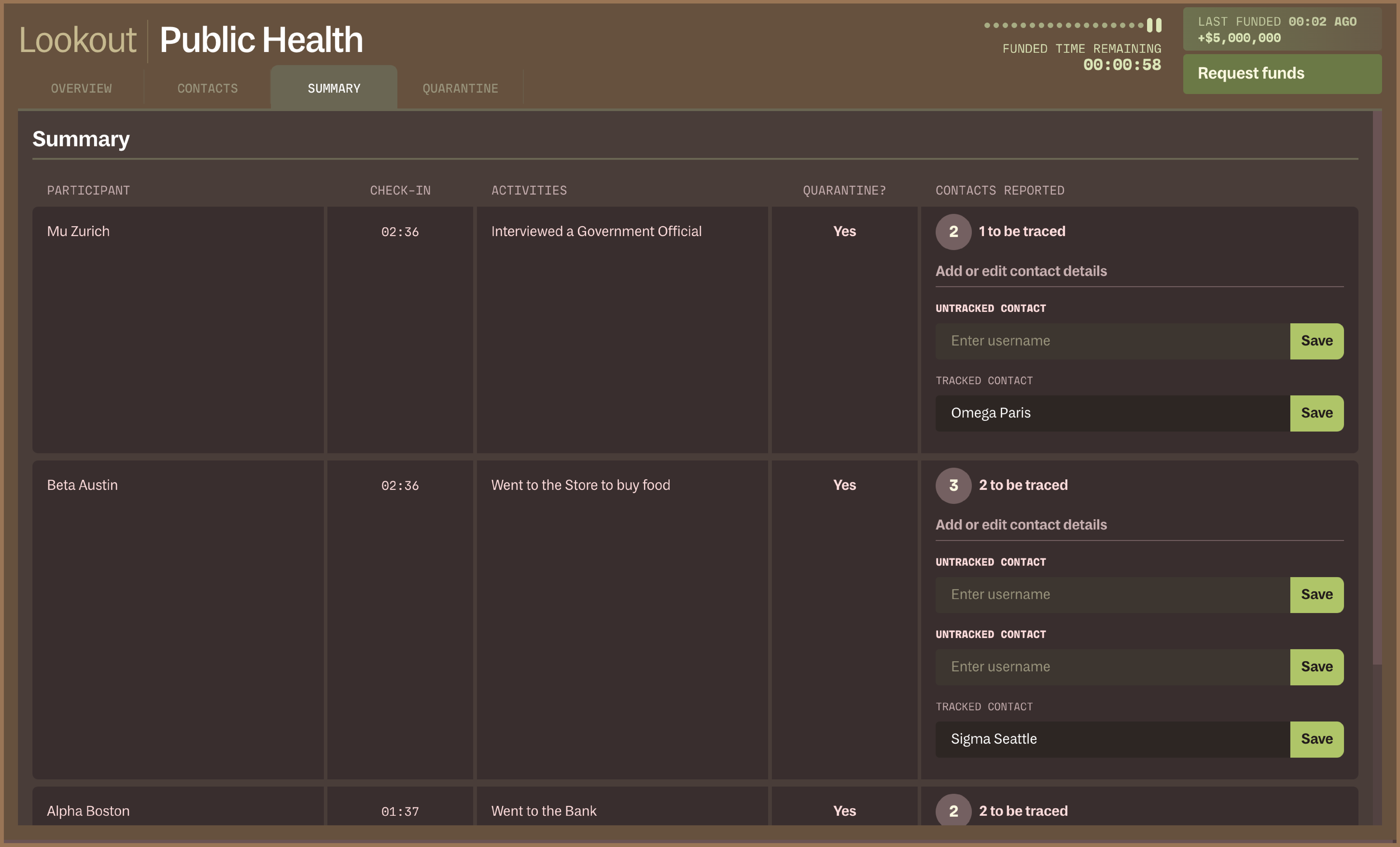Open the Overview tab
The width and height of the screenshot is (1400, 847).
[81, 89]
